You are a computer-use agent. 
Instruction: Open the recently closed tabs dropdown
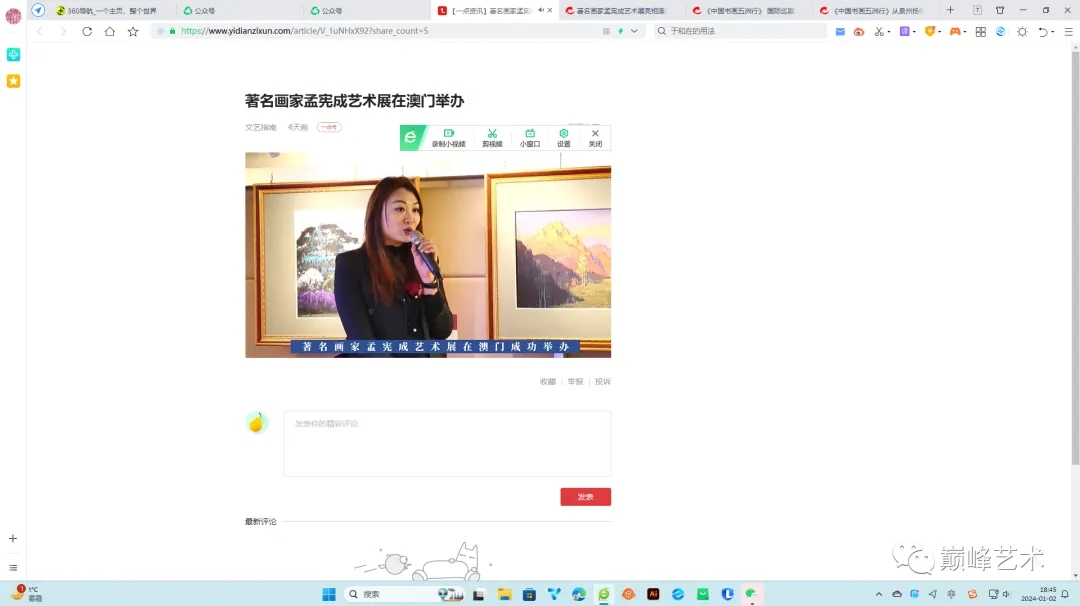[x=1042, y=31]
